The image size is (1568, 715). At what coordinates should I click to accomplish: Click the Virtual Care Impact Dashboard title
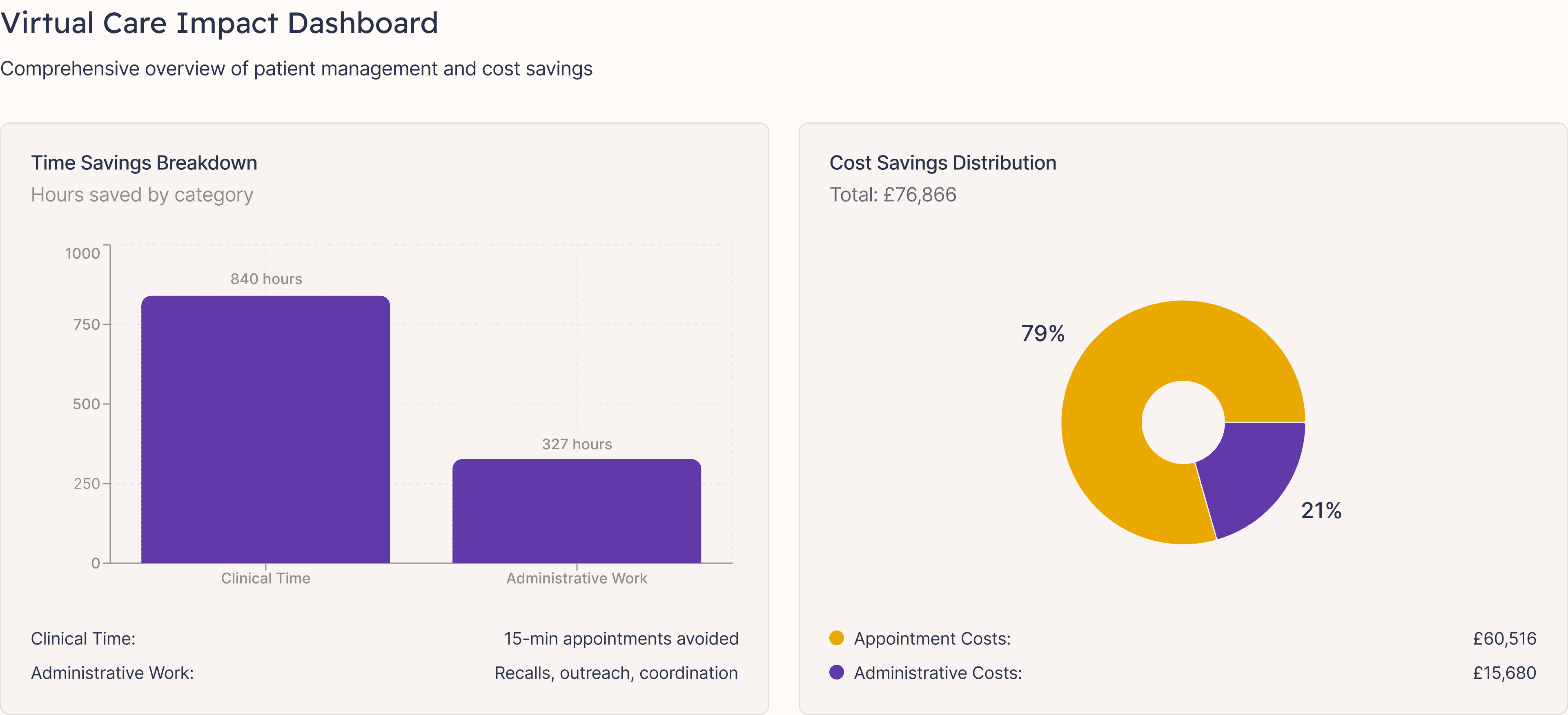(x=219, y=23)
